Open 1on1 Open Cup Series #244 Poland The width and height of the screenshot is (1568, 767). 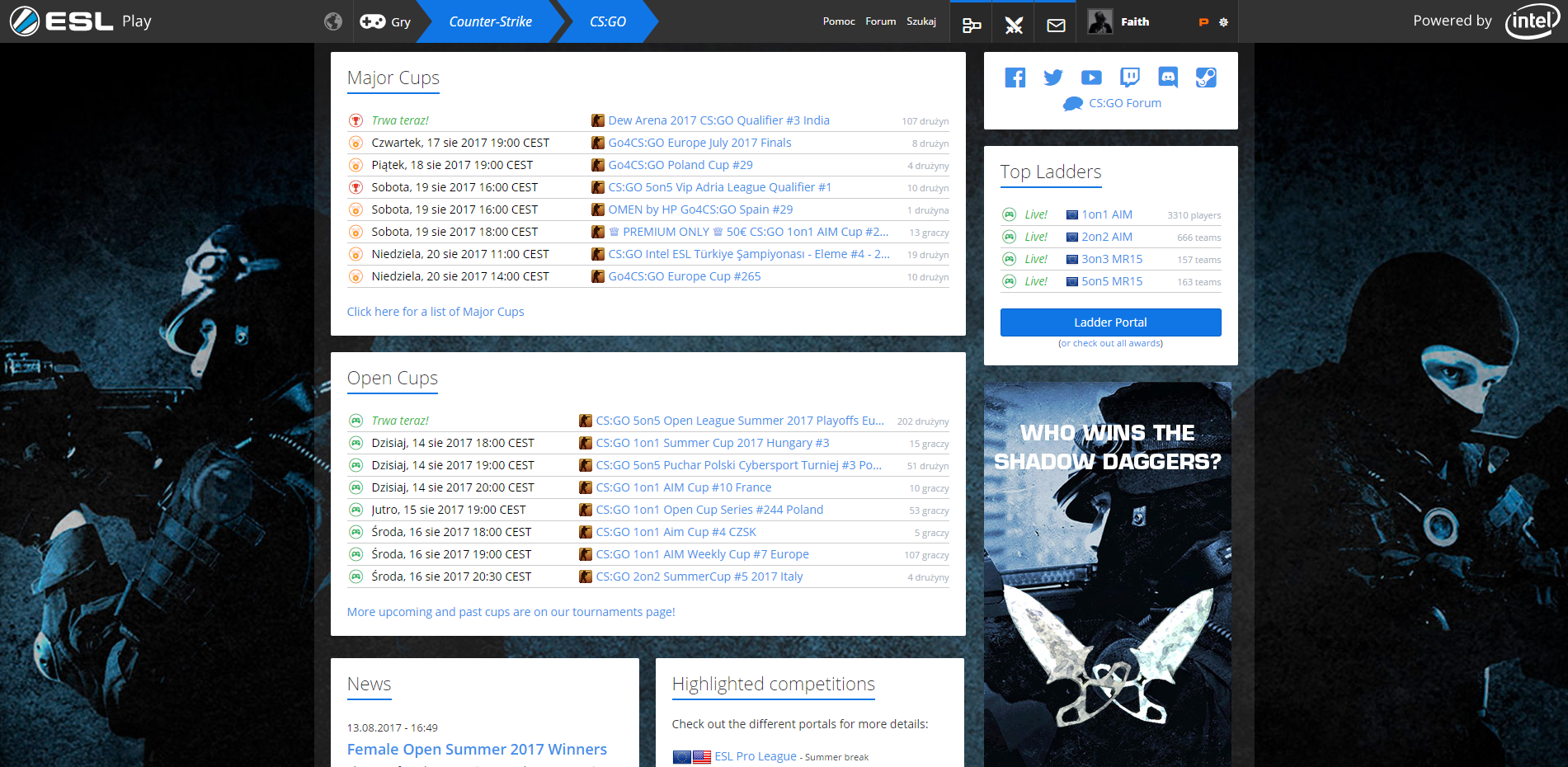pyautogui.click(x=709, y=510)
